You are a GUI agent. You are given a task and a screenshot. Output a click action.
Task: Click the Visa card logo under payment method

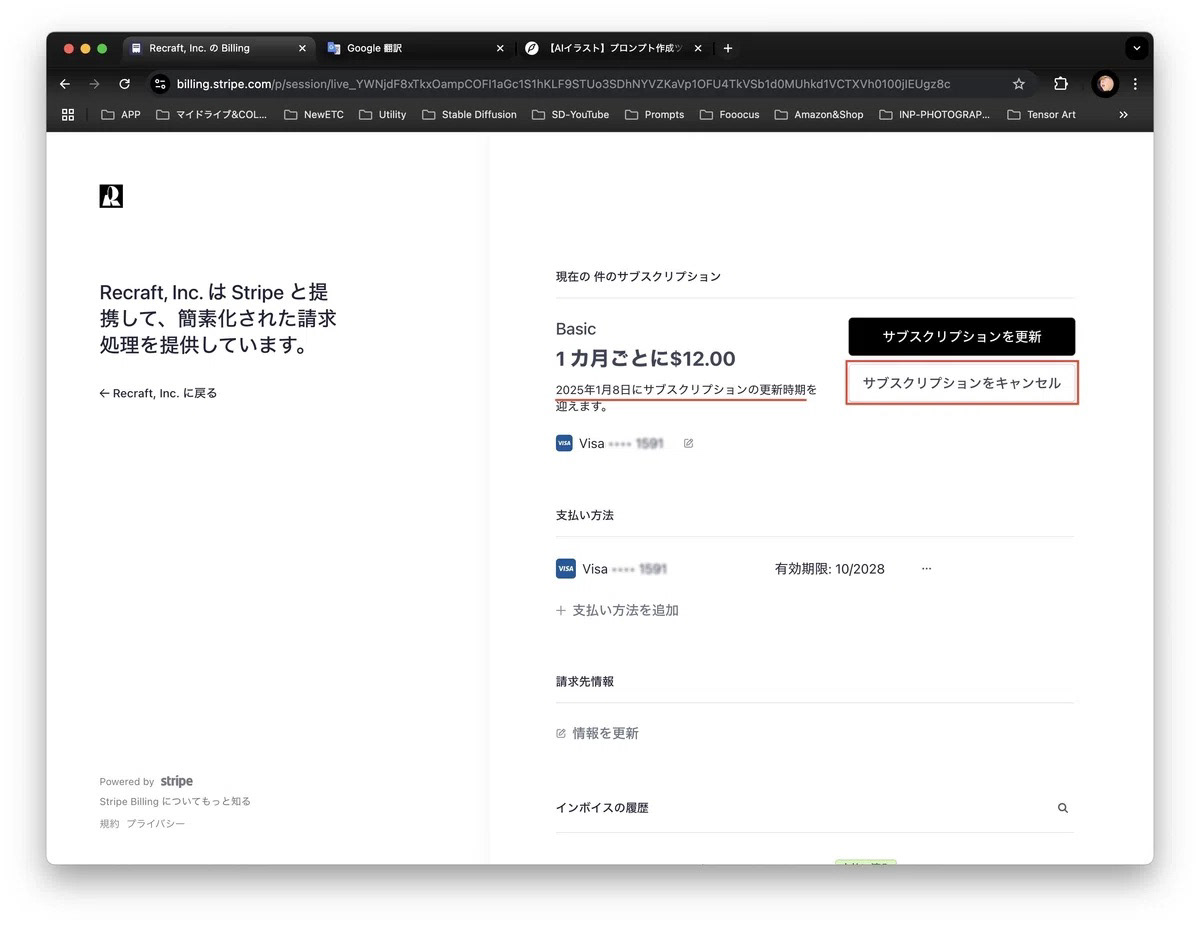point(565,569)
